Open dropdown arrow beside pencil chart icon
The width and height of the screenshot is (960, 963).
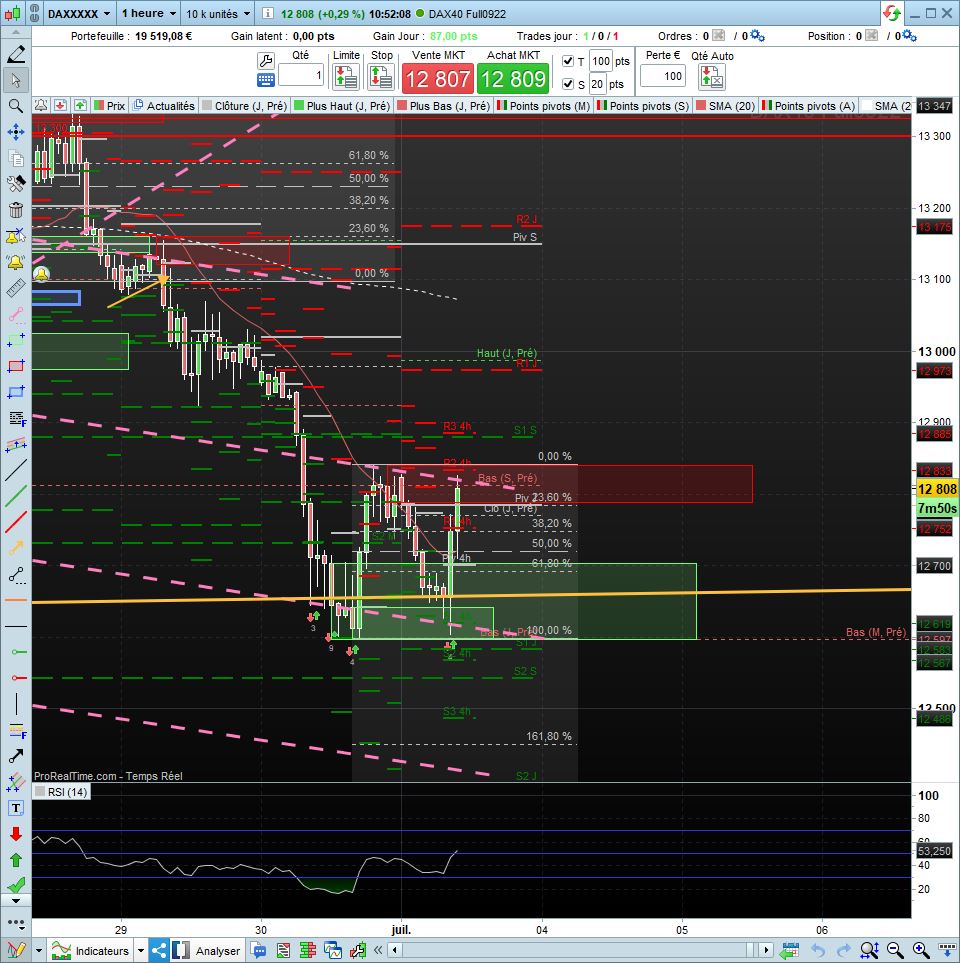(x=39, y=951)
